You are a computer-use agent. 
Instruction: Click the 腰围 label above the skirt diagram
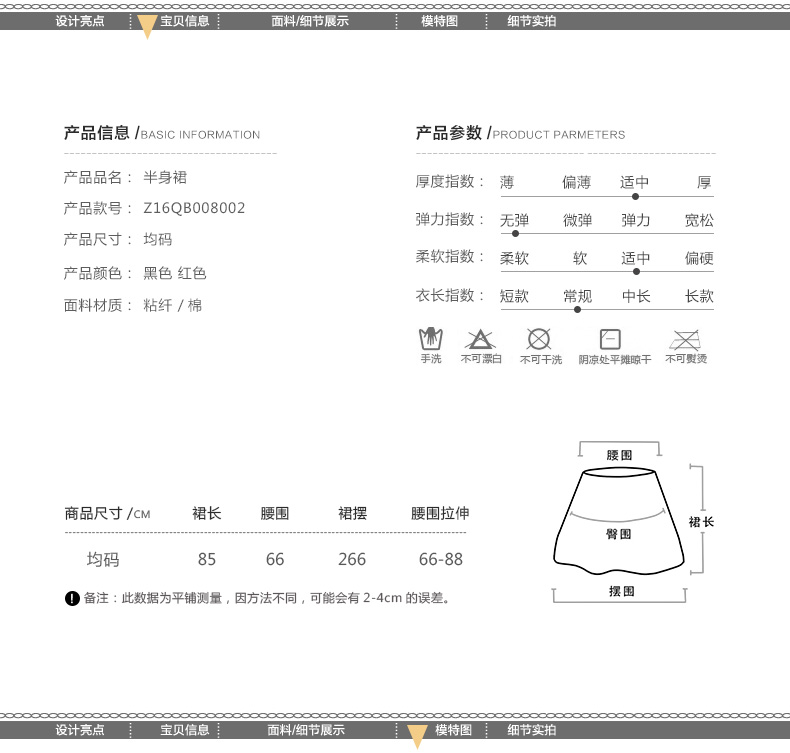619,455
